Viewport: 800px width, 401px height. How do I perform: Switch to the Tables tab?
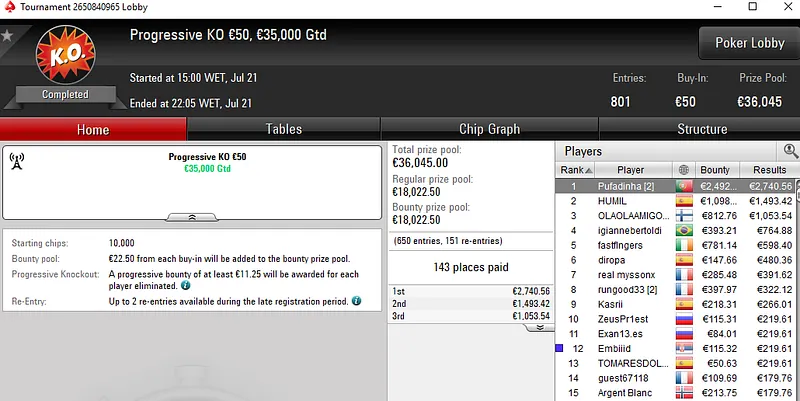pos(283,129)
